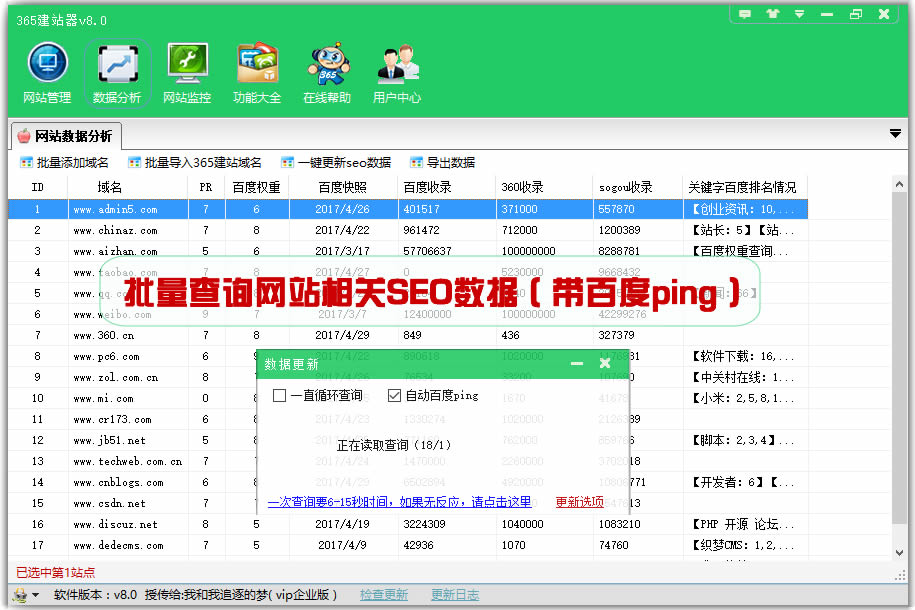
Task: Go to 用户中心 user center
Action: [x=397, y=73]
